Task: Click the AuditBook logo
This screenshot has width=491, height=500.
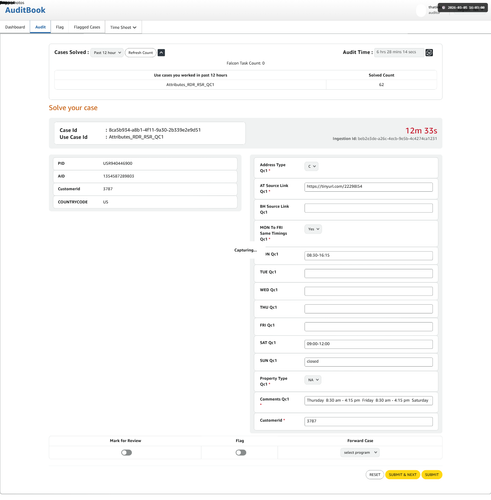Action: point(25,10)
